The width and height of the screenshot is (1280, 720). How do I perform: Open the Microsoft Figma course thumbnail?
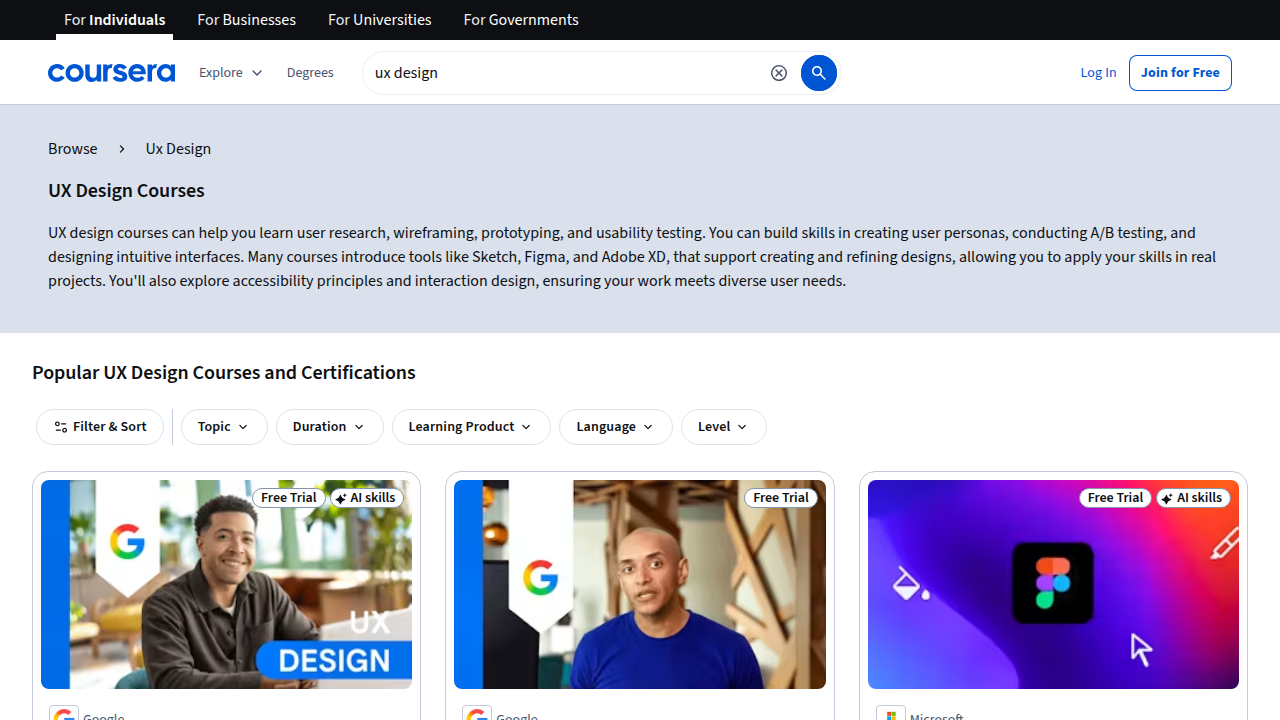(1053, 584)
